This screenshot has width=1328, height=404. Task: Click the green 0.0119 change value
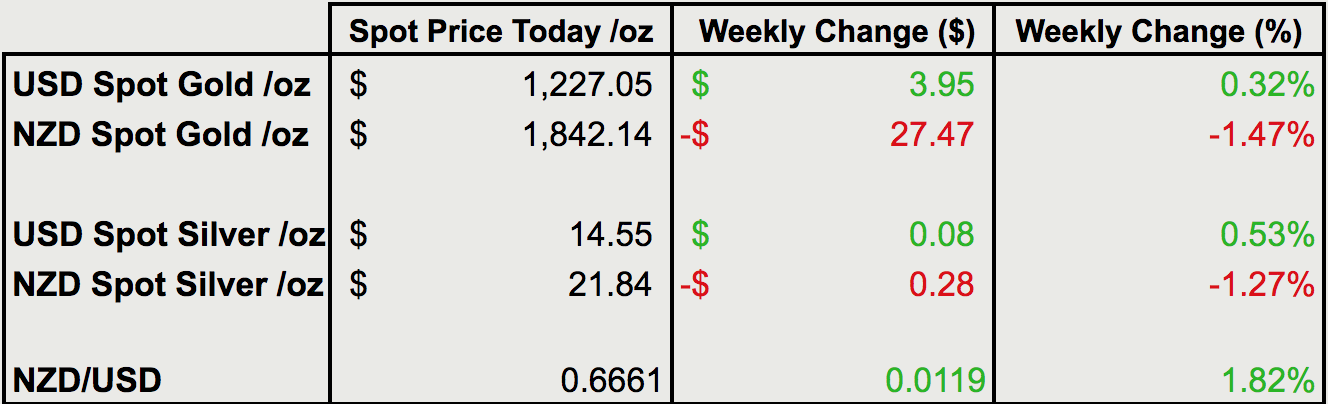935,381
